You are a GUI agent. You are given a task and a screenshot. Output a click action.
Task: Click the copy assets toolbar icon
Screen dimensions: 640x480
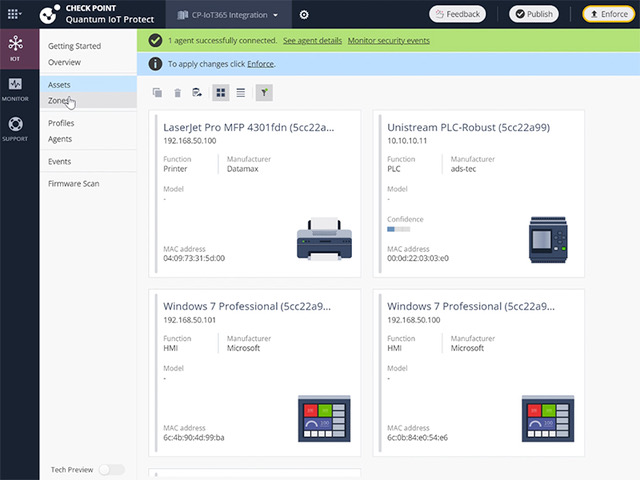pos(157,93)
